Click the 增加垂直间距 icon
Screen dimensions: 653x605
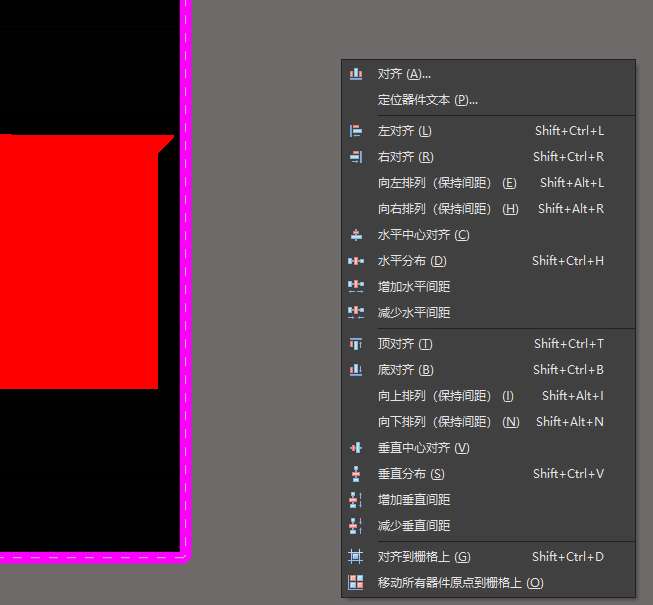(x=356, y=500)
